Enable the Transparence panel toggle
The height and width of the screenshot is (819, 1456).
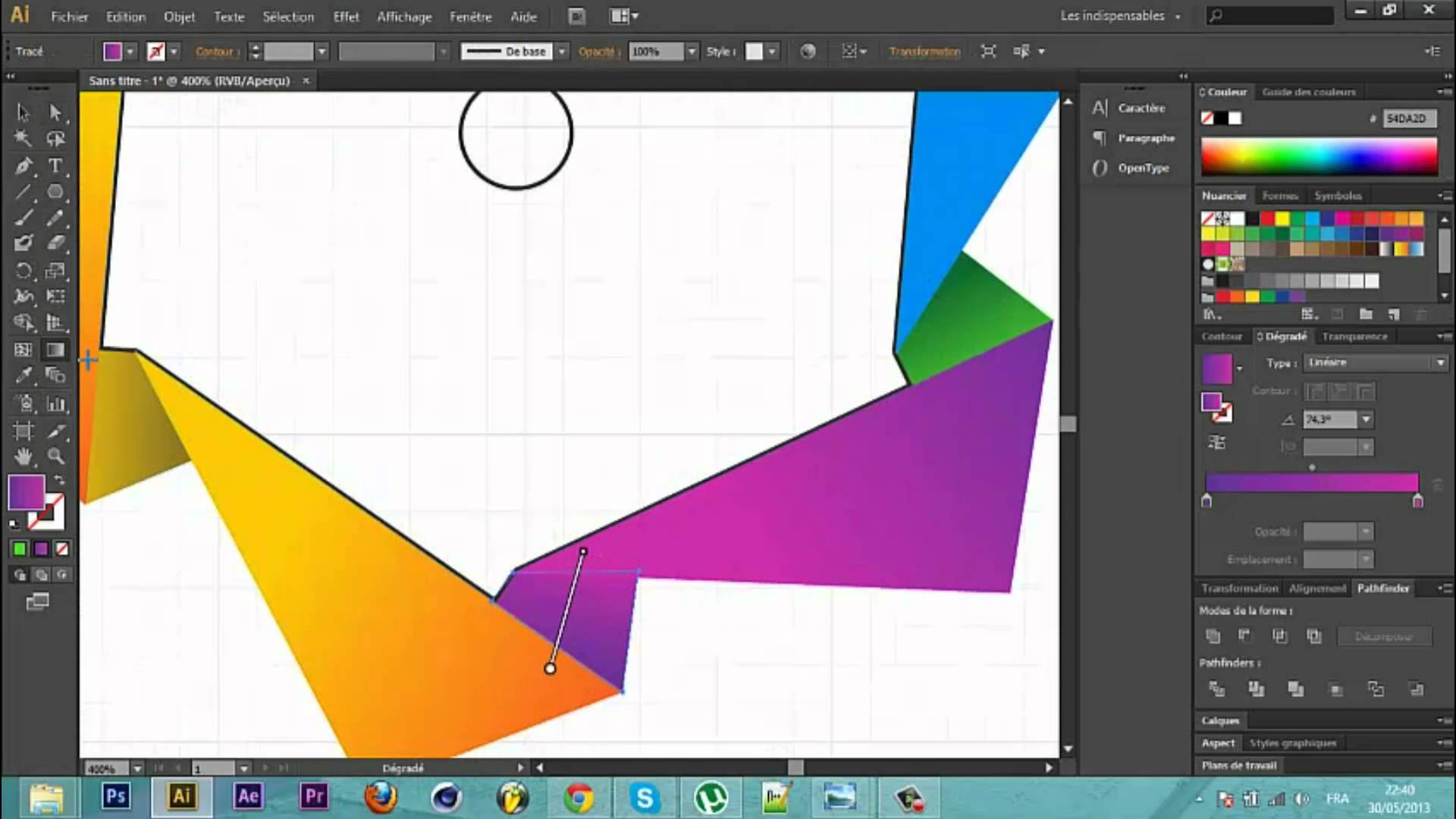coord(1353,335)
